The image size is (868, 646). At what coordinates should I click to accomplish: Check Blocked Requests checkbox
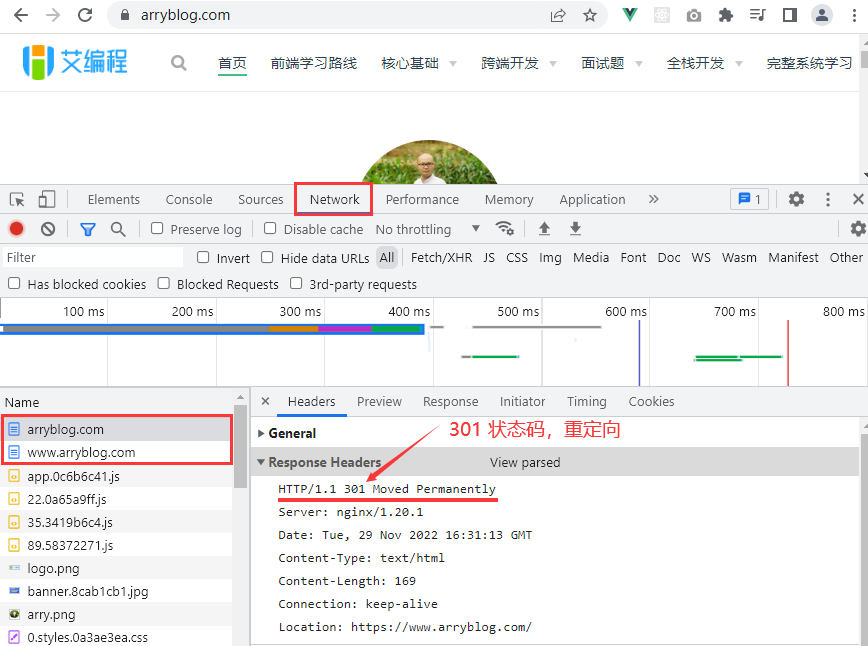click(163, 283)
